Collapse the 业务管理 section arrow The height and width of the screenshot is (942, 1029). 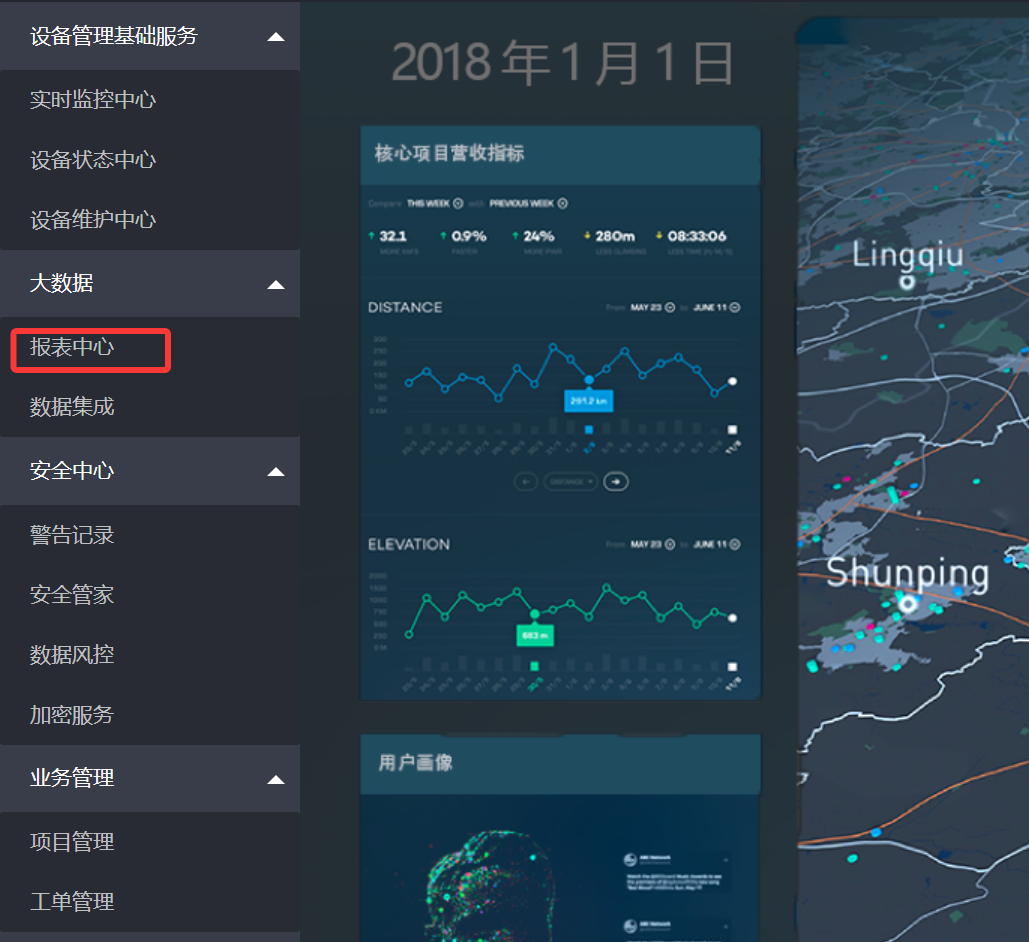pyautogui.click(x=276, y=779)
